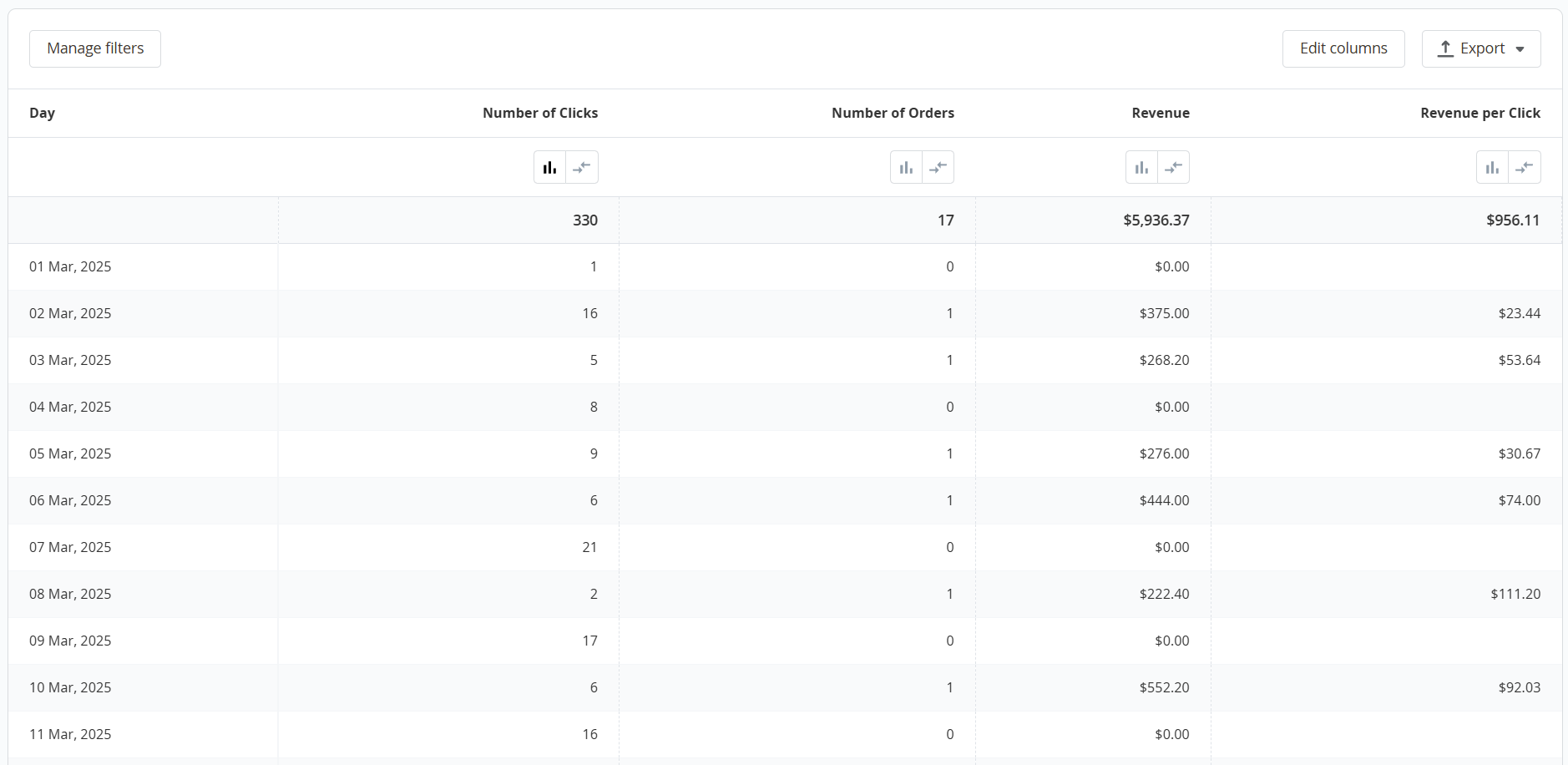Screen dimensions: 1568x765
Task: Click the total revenue value $5,936.37
Action: coord(1156,220)
